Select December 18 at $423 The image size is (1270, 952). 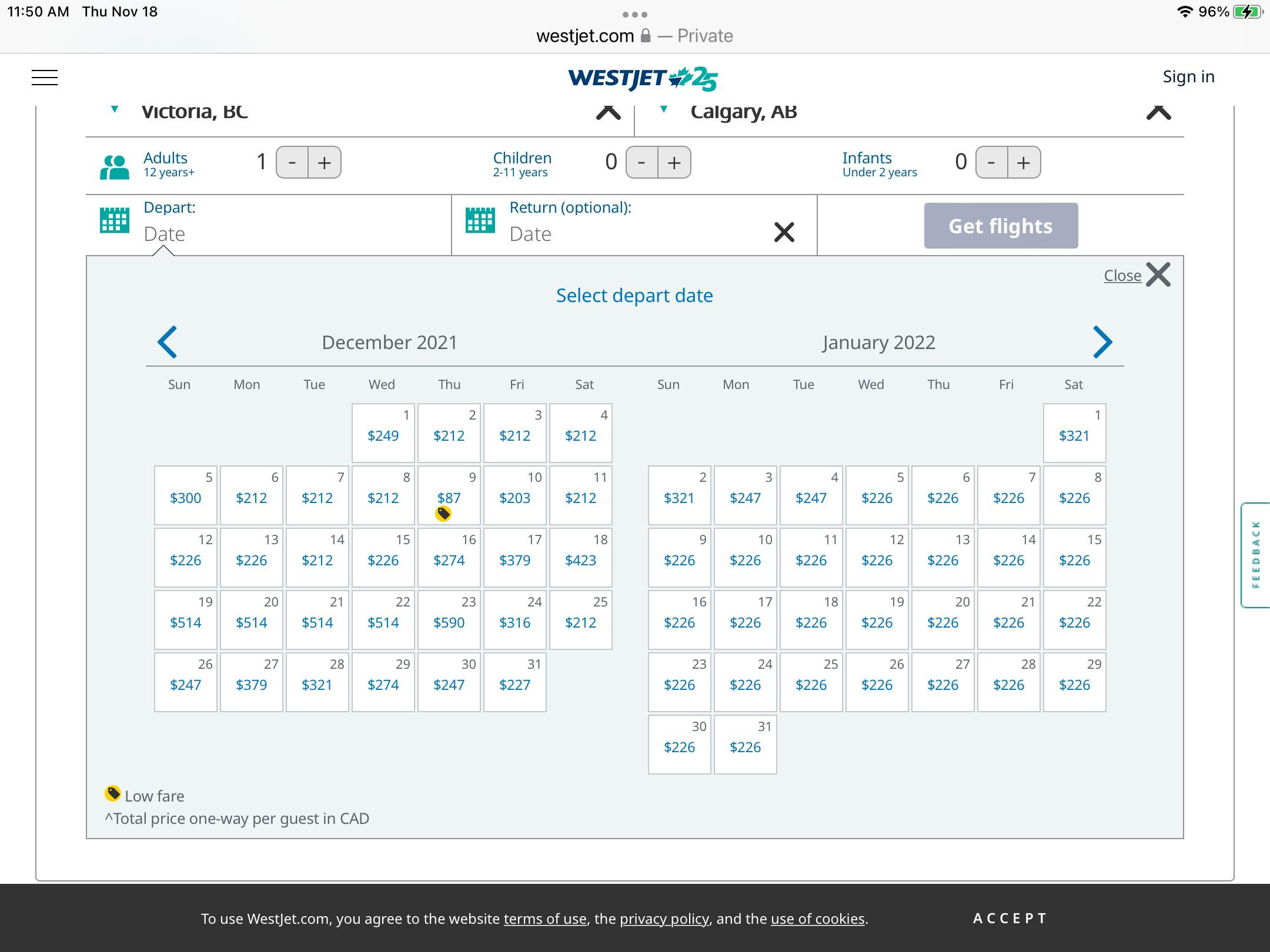coord(581,558)
